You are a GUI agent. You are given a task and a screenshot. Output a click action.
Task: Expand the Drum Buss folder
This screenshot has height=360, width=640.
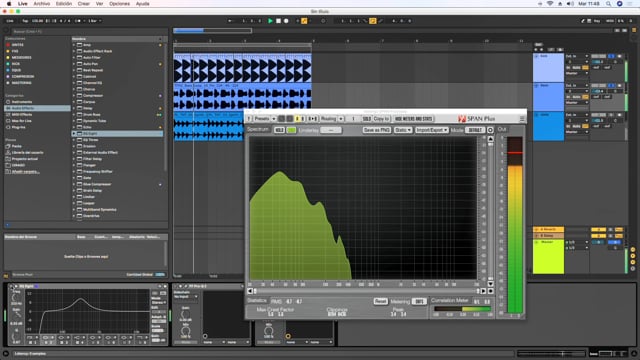tap(74, 115)
